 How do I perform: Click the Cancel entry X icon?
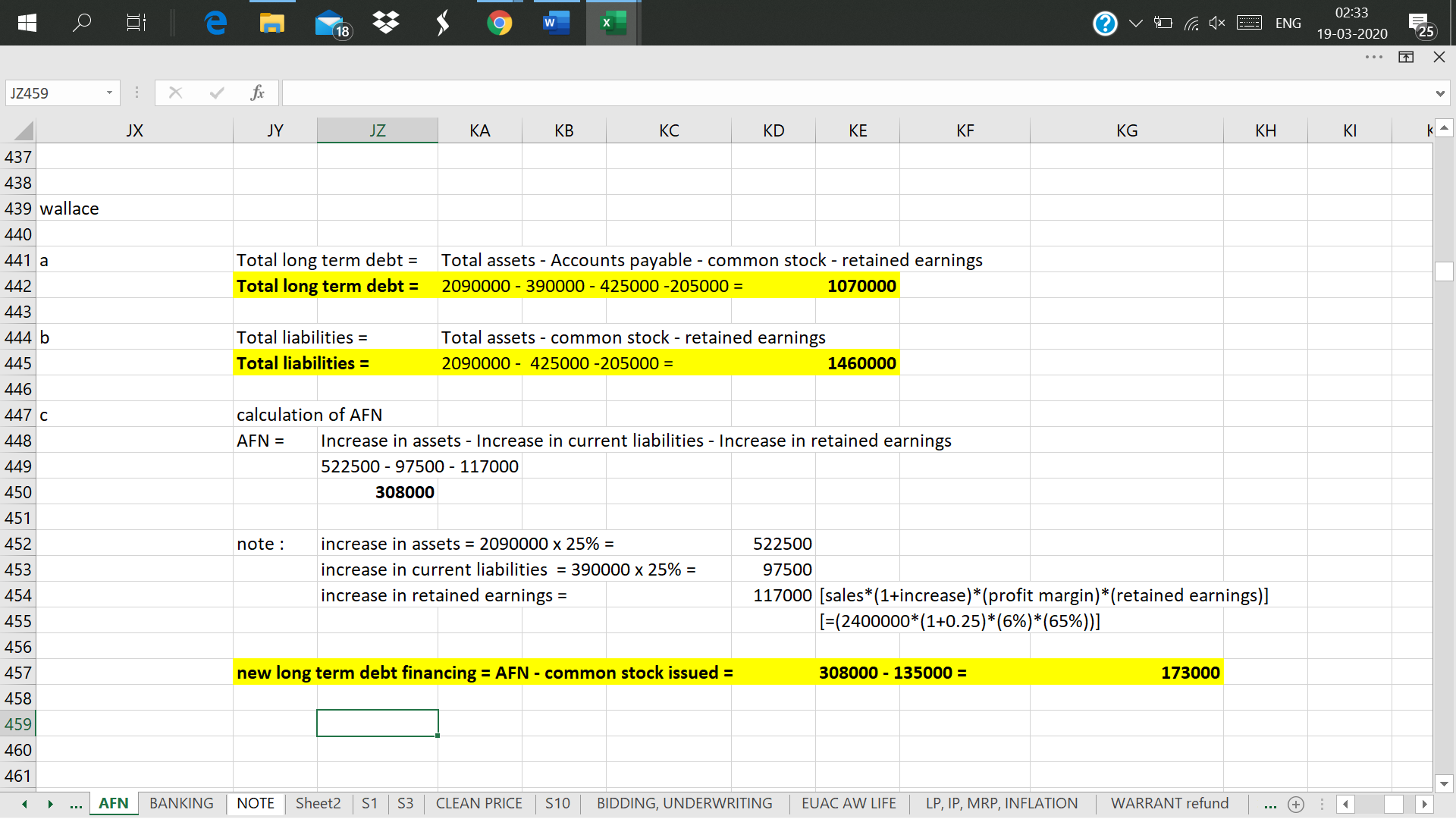pyautogui.click(x=175, y=93)
